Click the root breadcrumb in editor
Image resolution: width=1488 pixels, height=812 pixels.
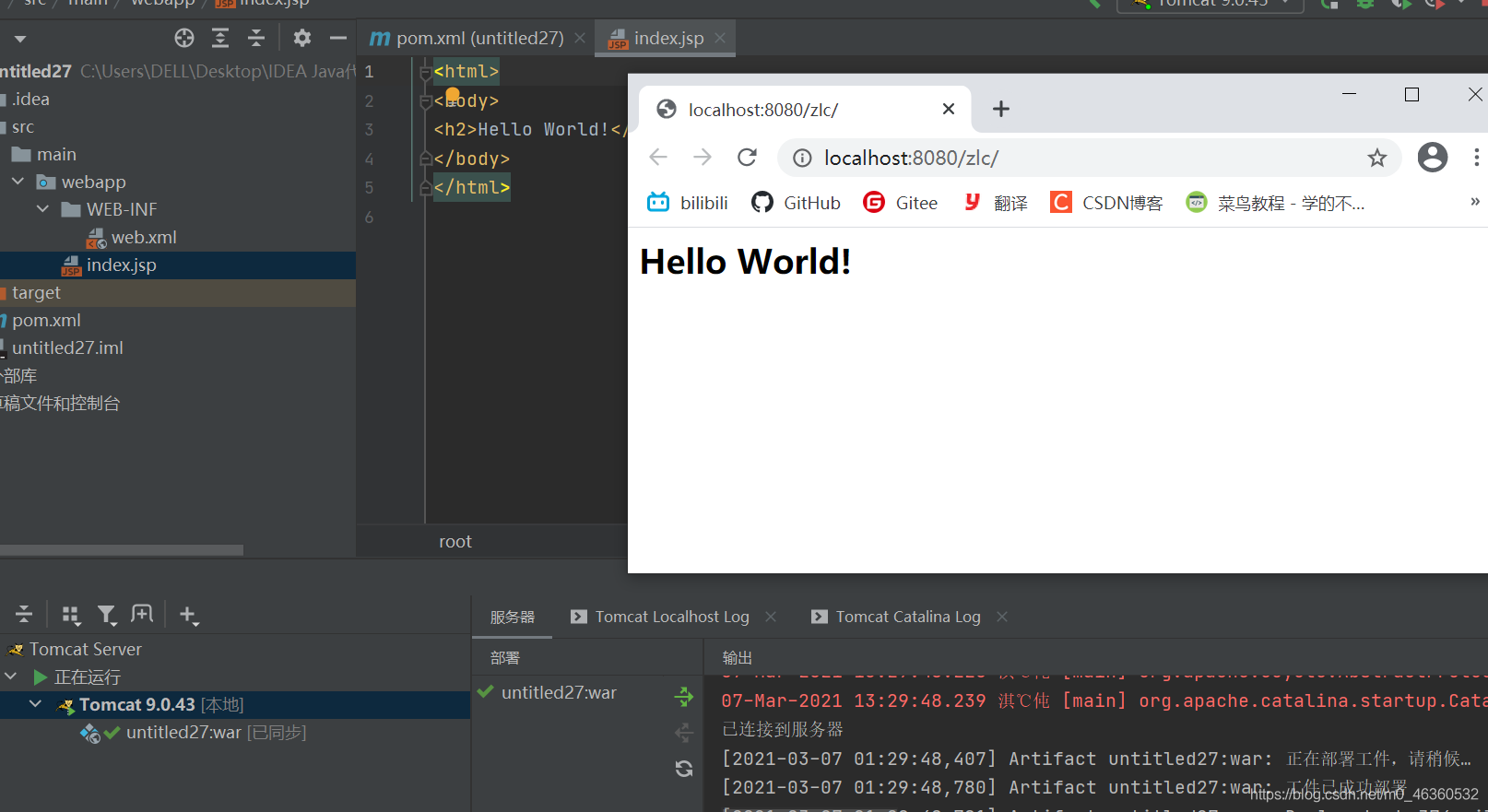pyautogui.click(x=455, y=541)
